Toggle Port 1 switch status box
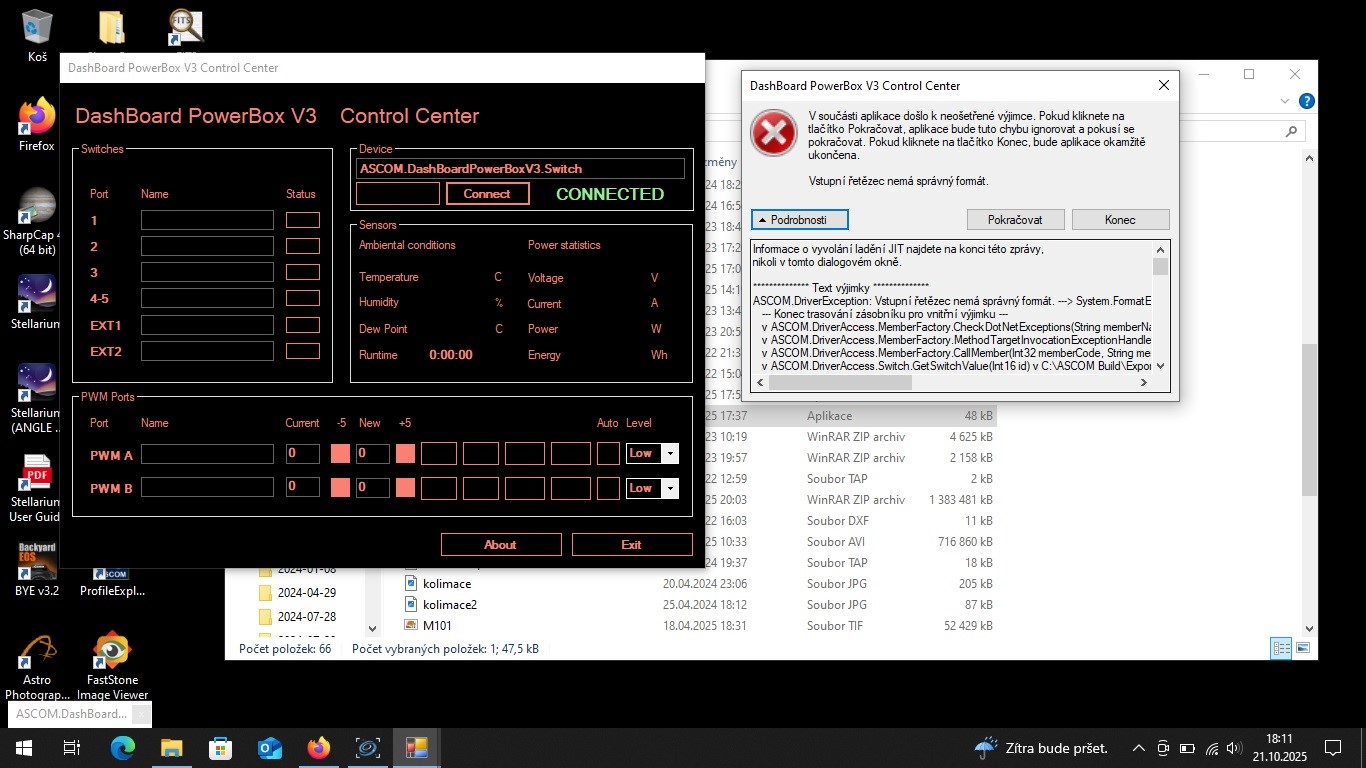 coord(302,220)
